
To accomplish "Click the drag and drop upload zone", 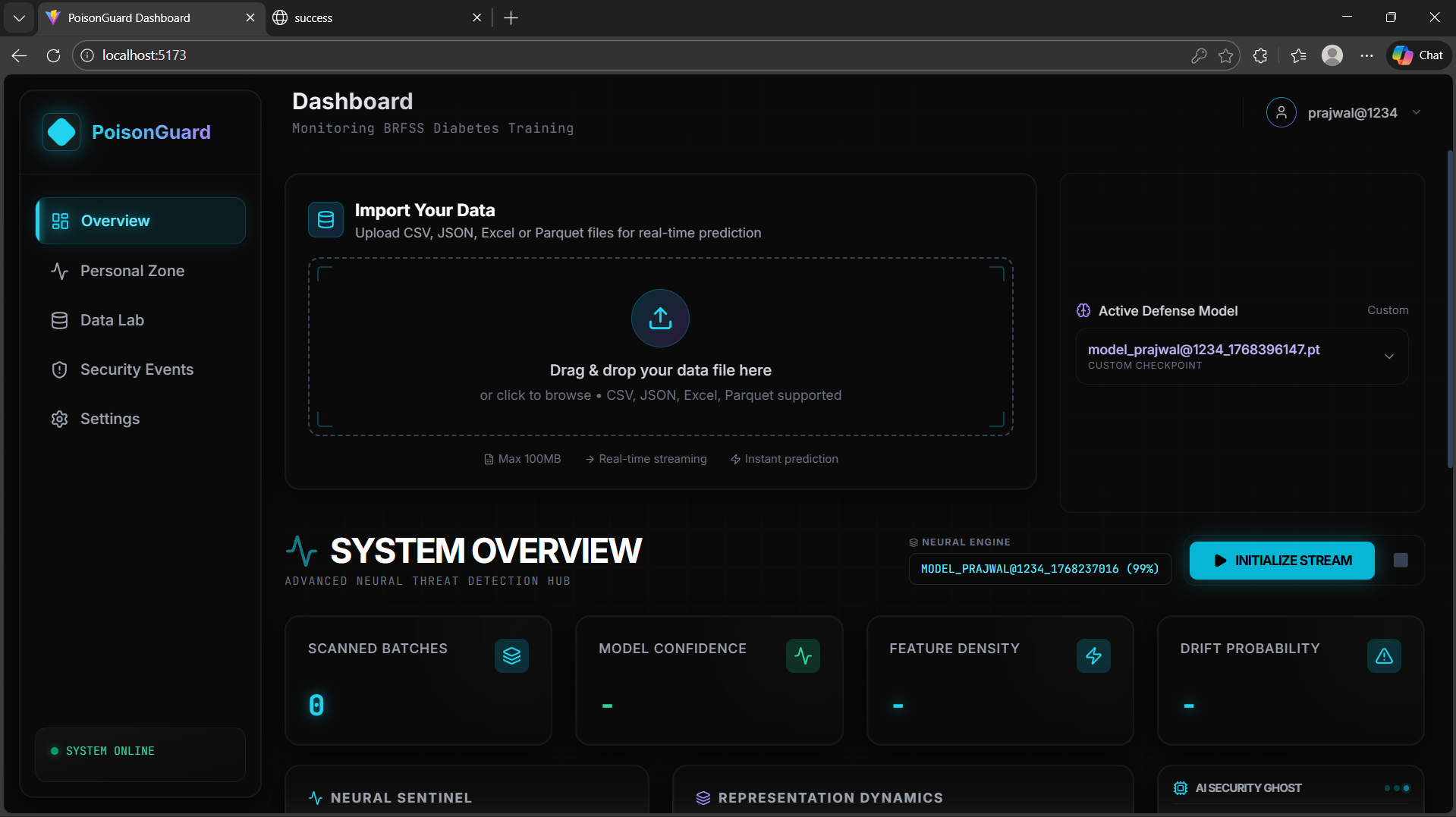I will click(660, 347).
